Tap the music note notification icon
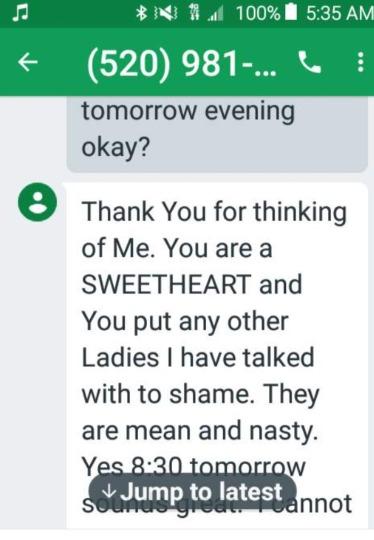 [20, 13]
